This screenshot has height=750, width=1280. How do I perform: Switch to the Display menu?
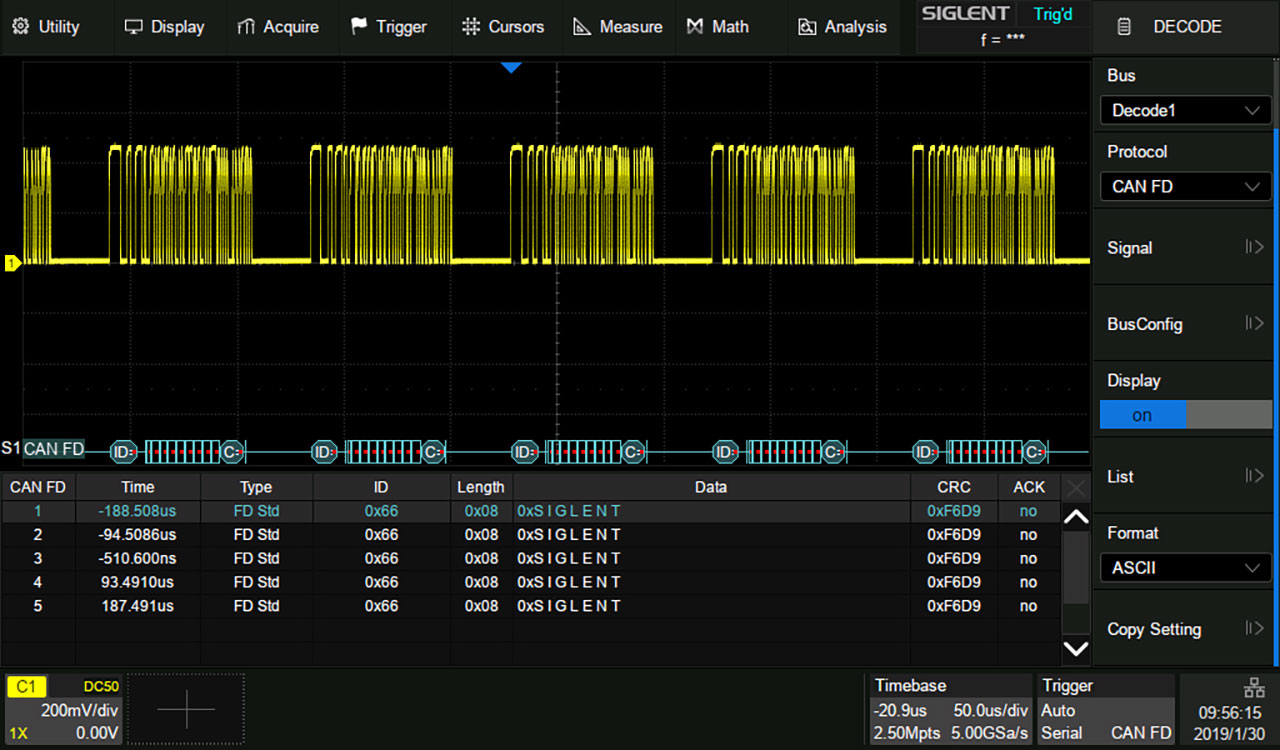tap(166, 27)
